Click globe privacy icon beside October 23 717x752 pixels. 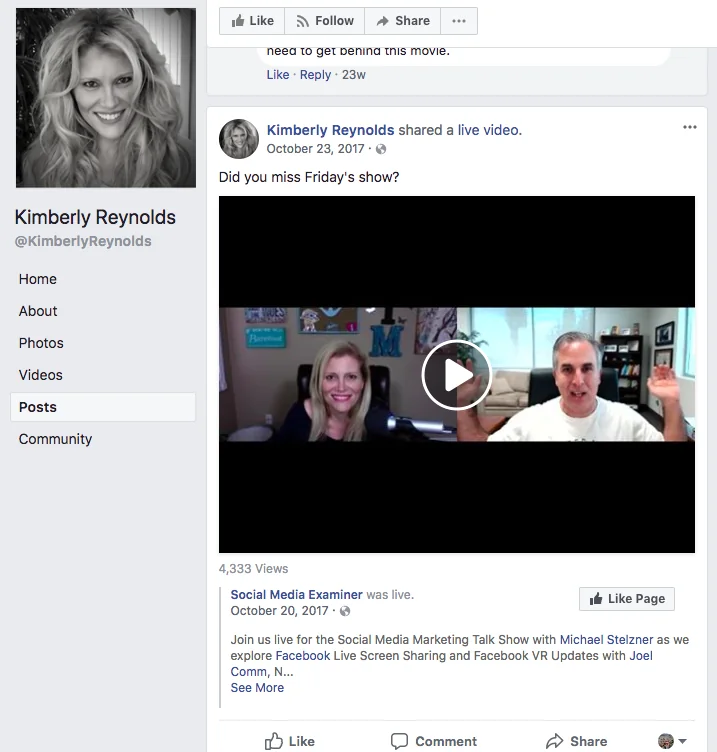point(381,149)
